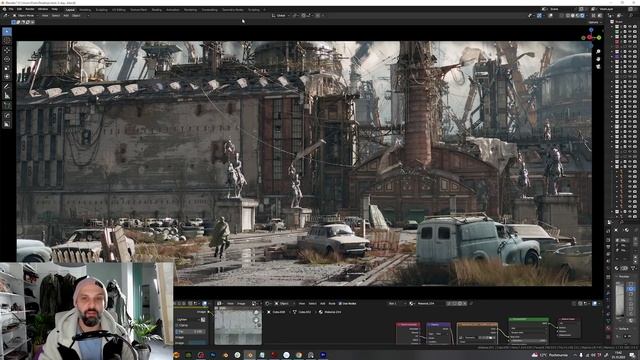Click the image editor type icon
640x360 pixels.
[219, 304]
